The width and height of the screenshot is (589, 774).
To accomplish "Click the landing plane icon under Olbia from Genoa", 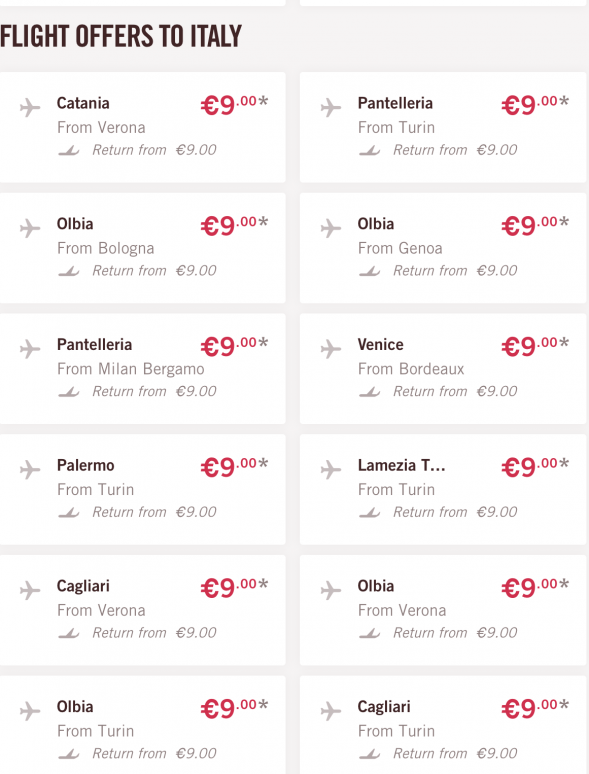I will click(370, 271).
